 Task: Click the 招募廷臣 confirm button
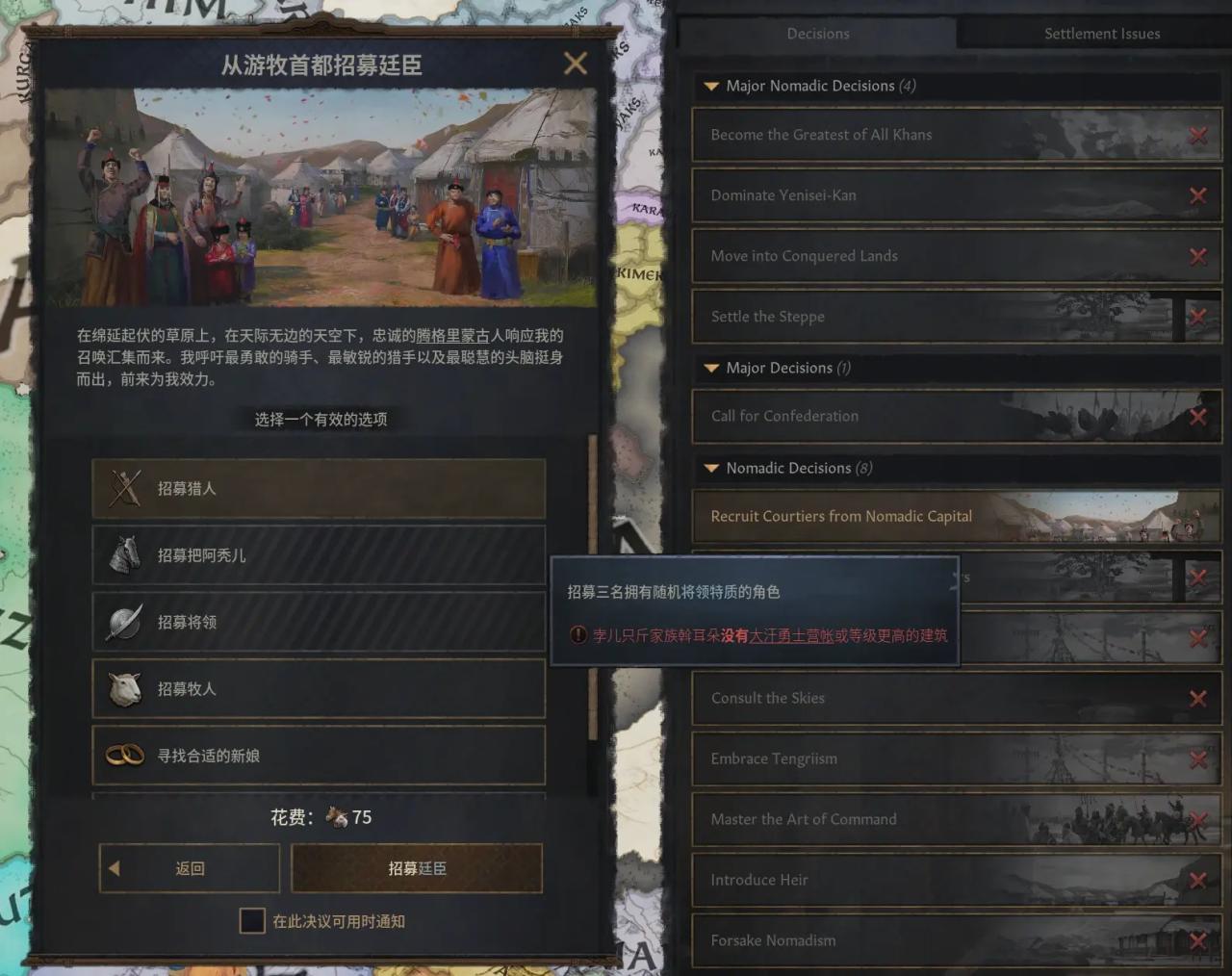tap(417, 868)
